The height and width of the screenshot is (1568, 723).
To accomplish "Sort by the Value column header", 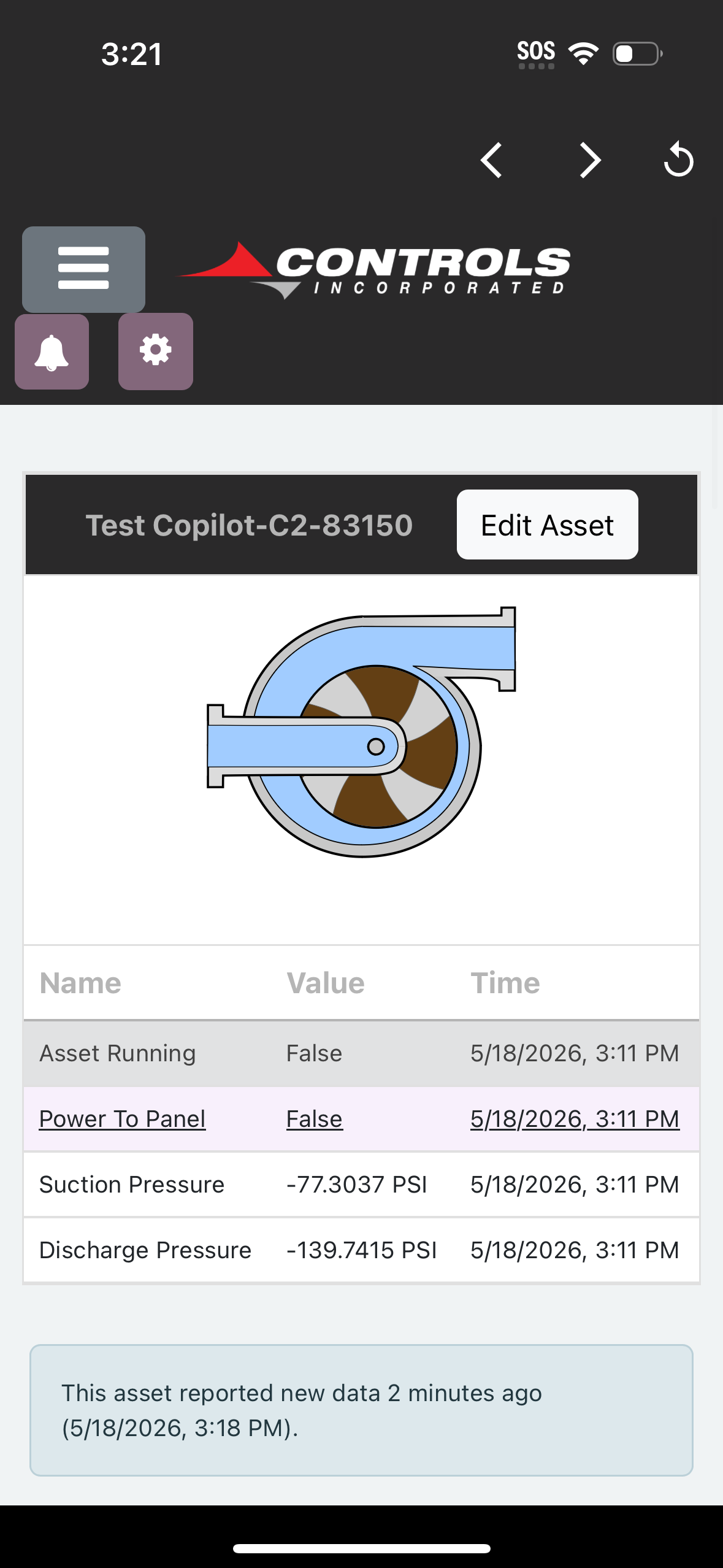I will point(326,983).
